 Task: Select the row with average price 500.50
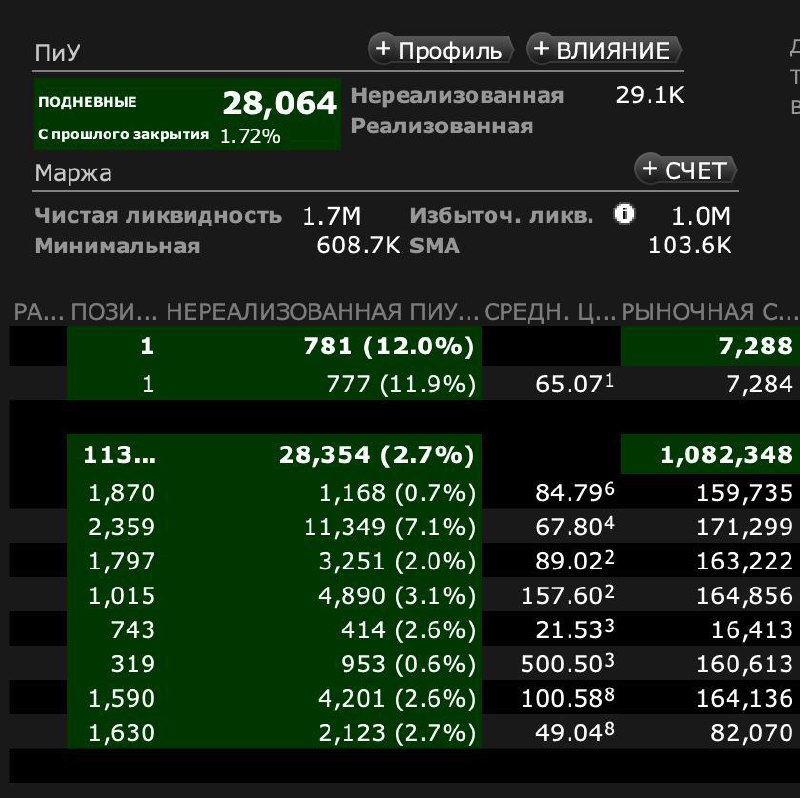pyautogui.click(x=405, y=663)
